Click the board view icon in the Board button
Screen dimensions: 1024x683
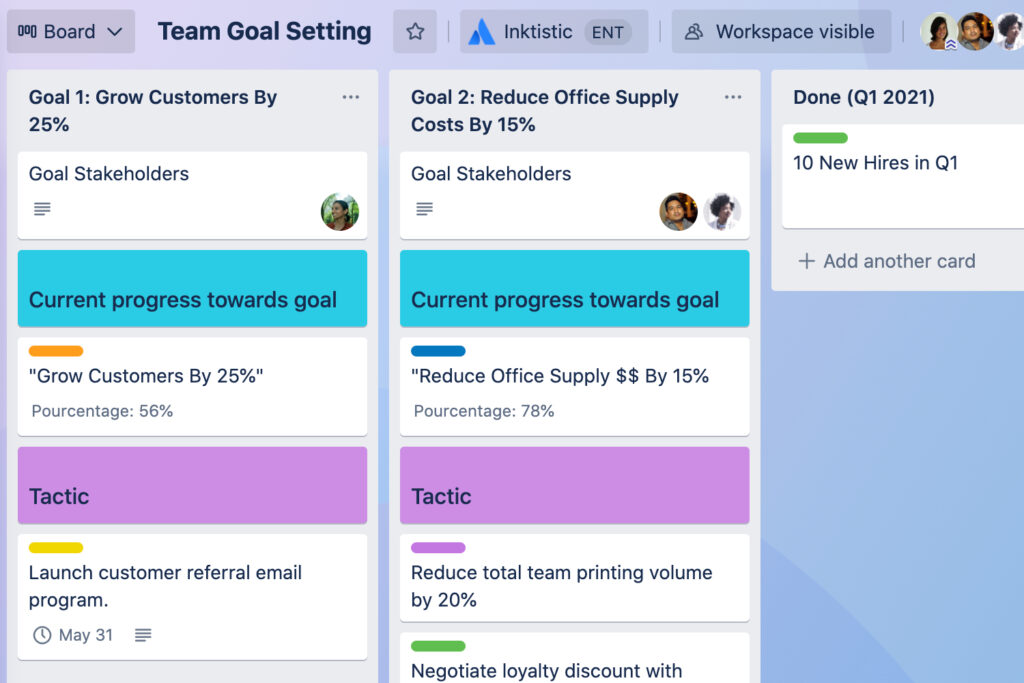tap(28, 31)
